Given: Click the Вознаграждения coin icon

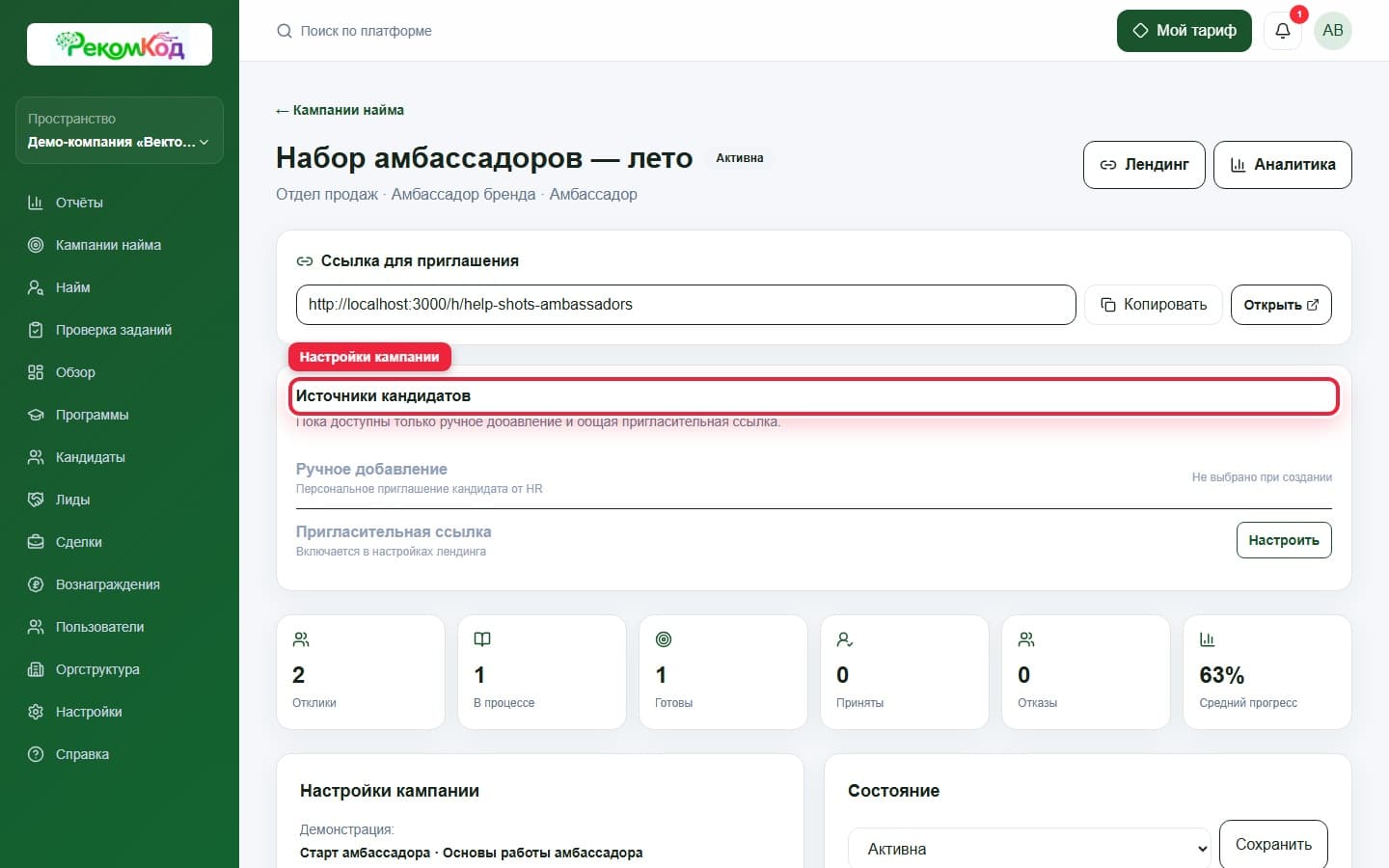Looking at the screenshot, I should [36, 584].
